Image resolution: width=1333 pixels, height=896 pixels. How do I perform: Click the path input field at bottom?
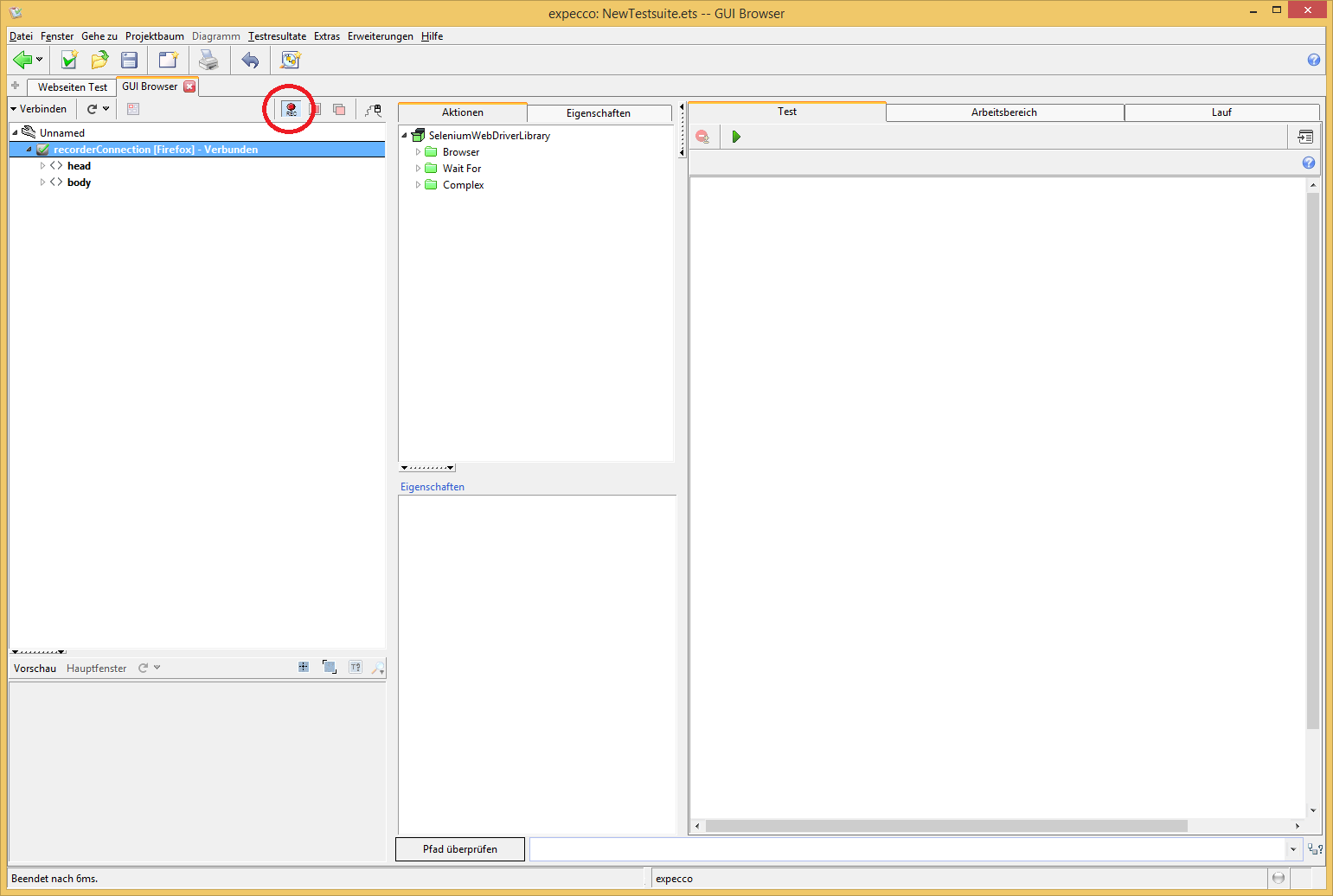907,849
